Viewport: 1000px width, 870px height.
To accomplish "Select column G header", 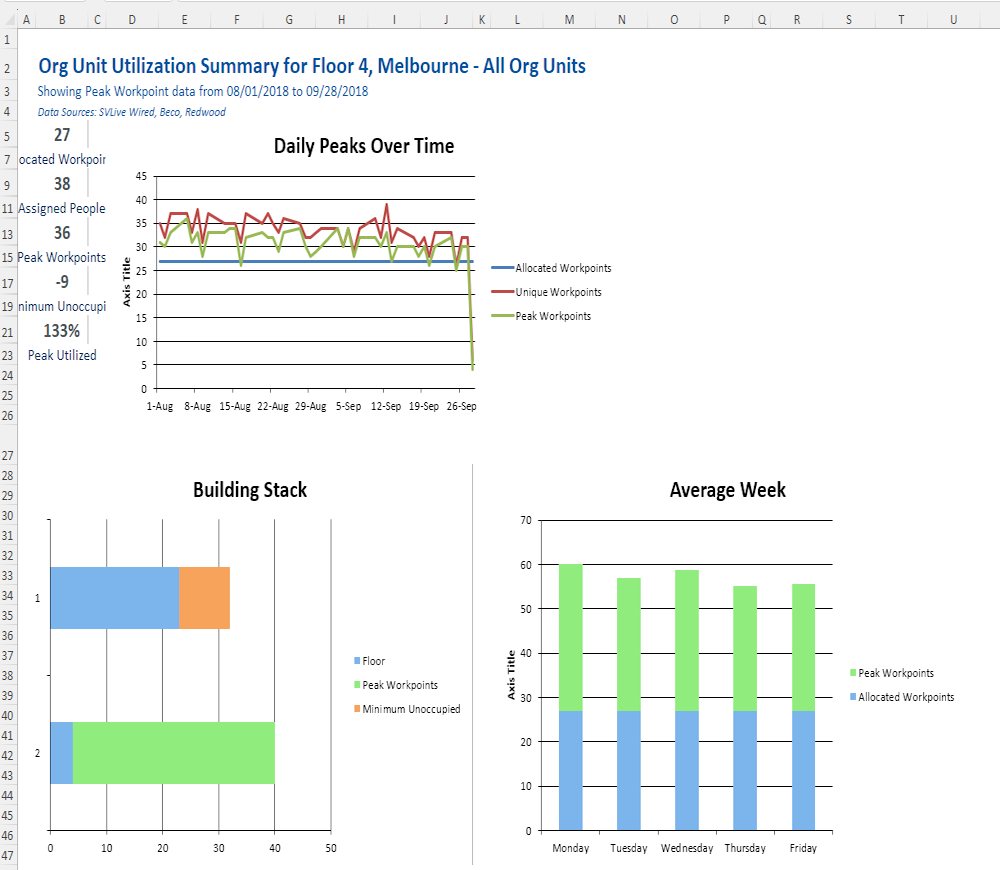I will [x=289, y=20].
